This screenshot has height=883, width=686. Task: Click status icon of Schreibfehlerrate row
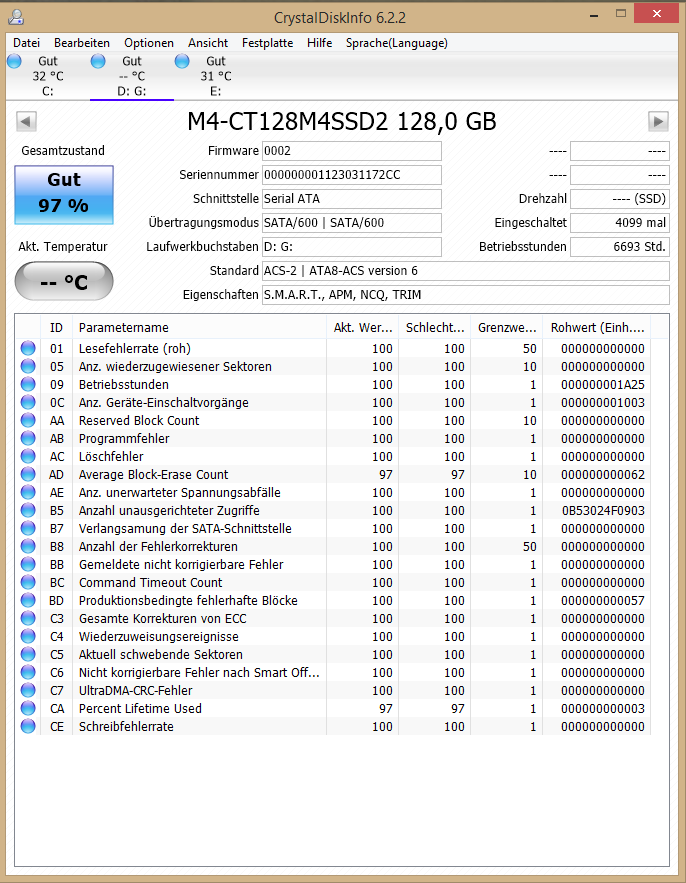[28, 727]
